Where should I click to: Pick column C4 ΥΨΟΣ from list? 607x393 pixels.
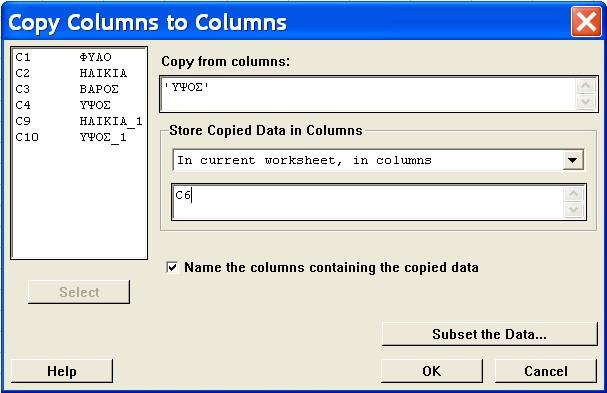(x=79, y=105)
